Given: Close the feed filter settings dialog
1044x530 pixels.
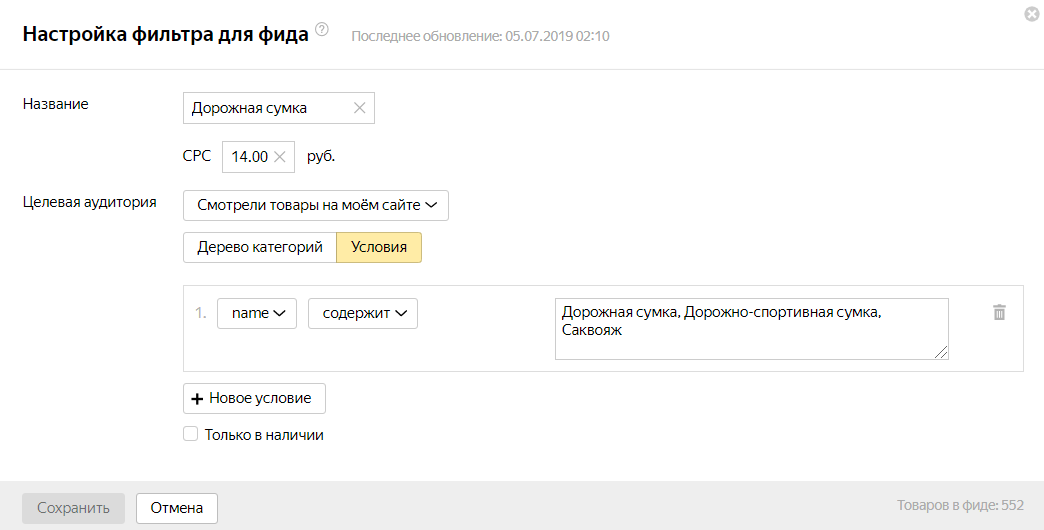Looking at the screenshot, I should coord(1031,14).
